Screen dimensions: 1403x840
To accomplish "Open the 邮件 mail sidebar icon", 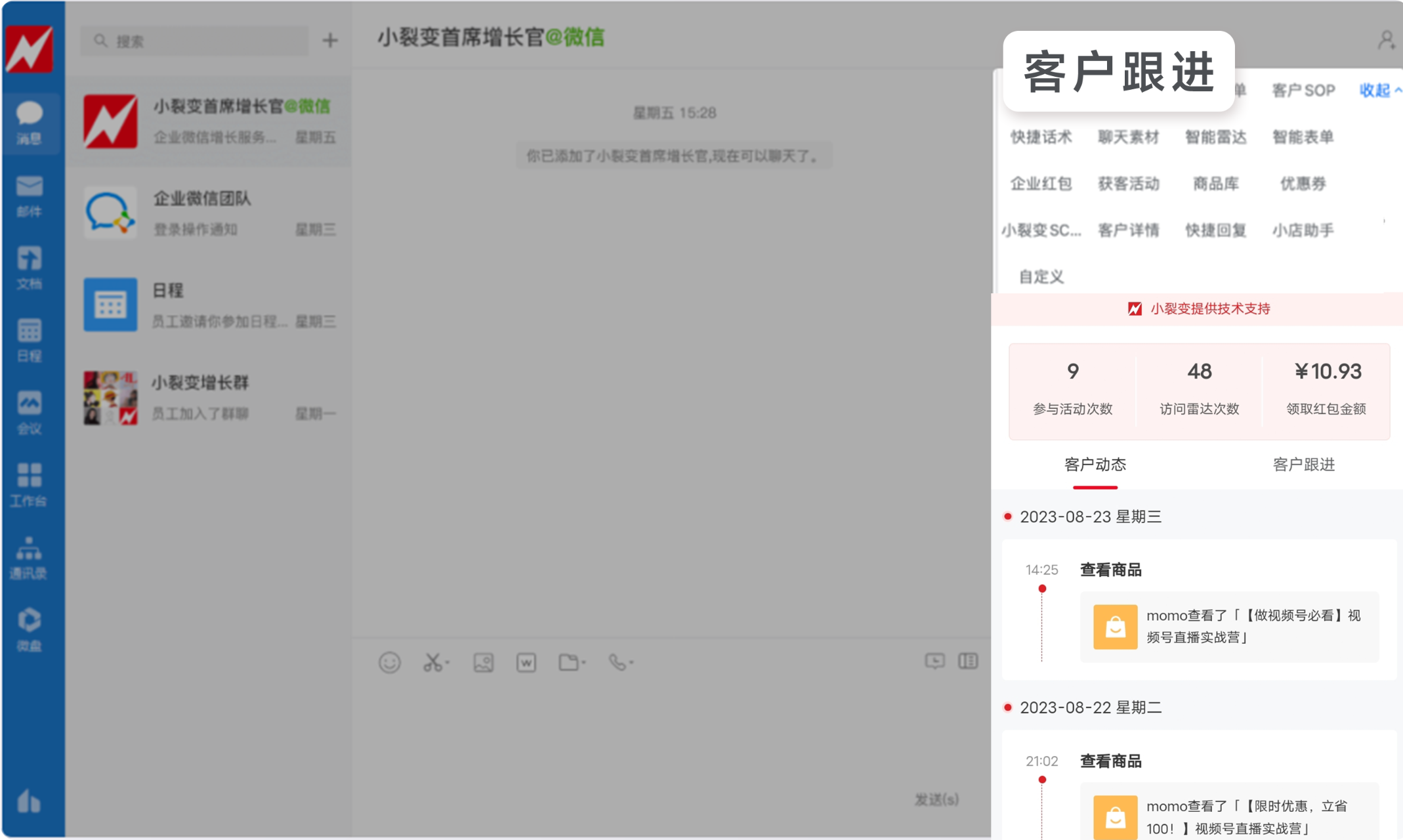I will 30,196.
